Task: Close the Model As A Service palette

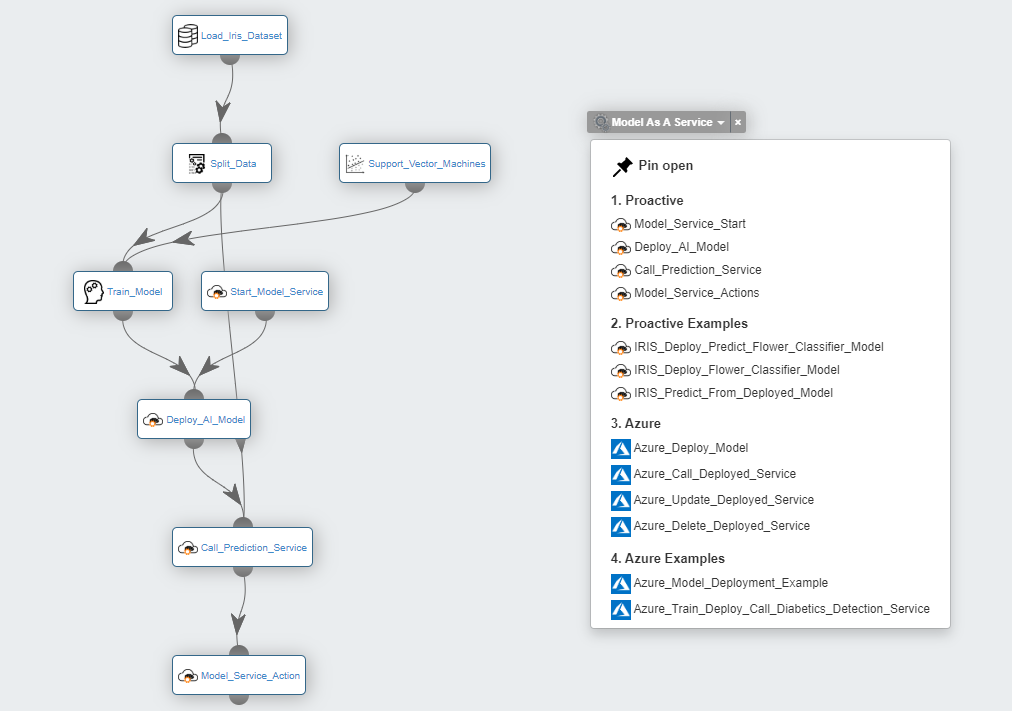Action: coord(738,122)
